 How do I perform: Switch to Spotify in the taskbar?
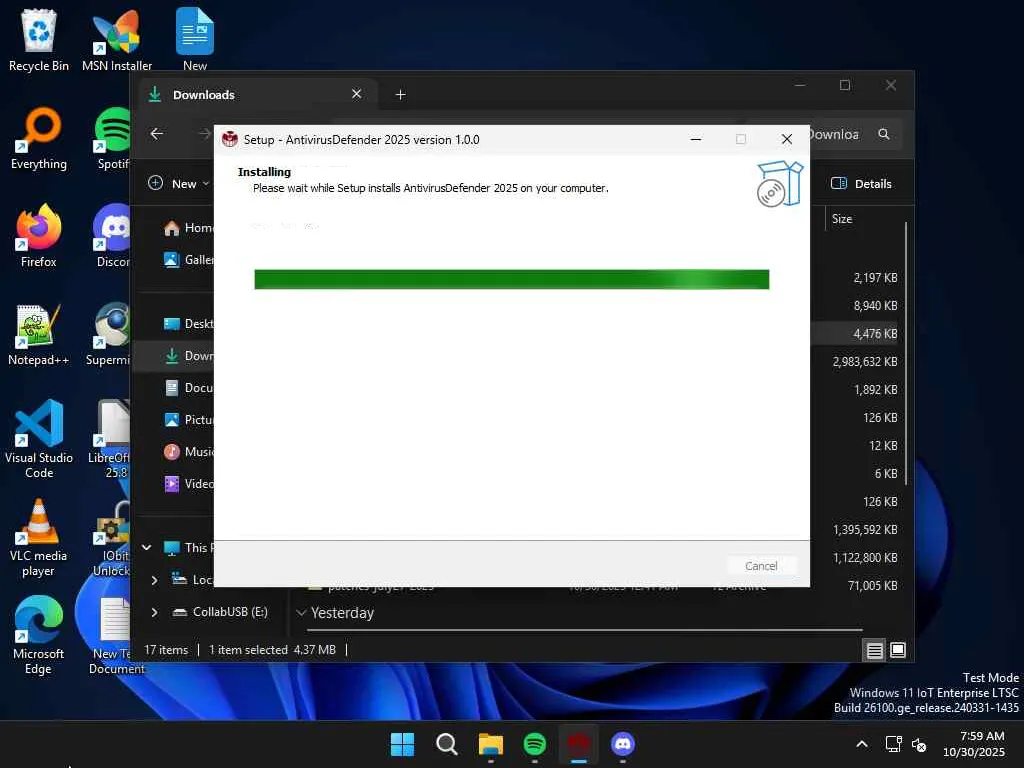point(535,744)
